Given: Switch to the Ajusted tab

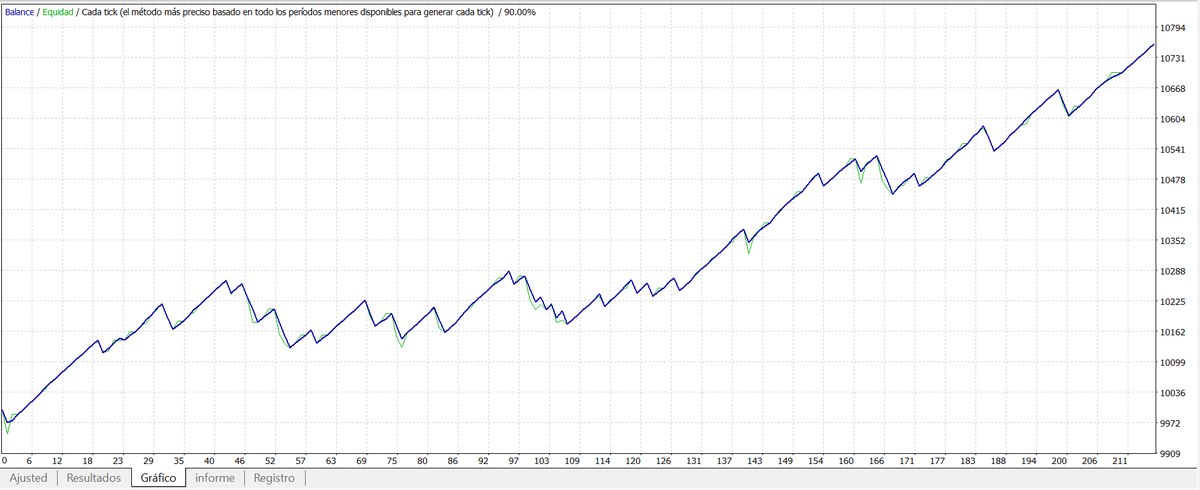Looking at the screenshot, I should (x=28, y=478).
